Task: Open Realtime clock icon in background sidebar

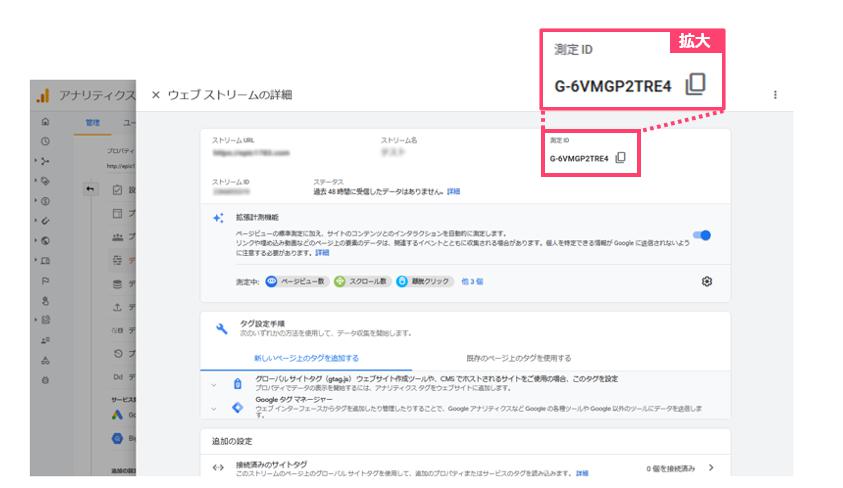Action: pos(45,141)
